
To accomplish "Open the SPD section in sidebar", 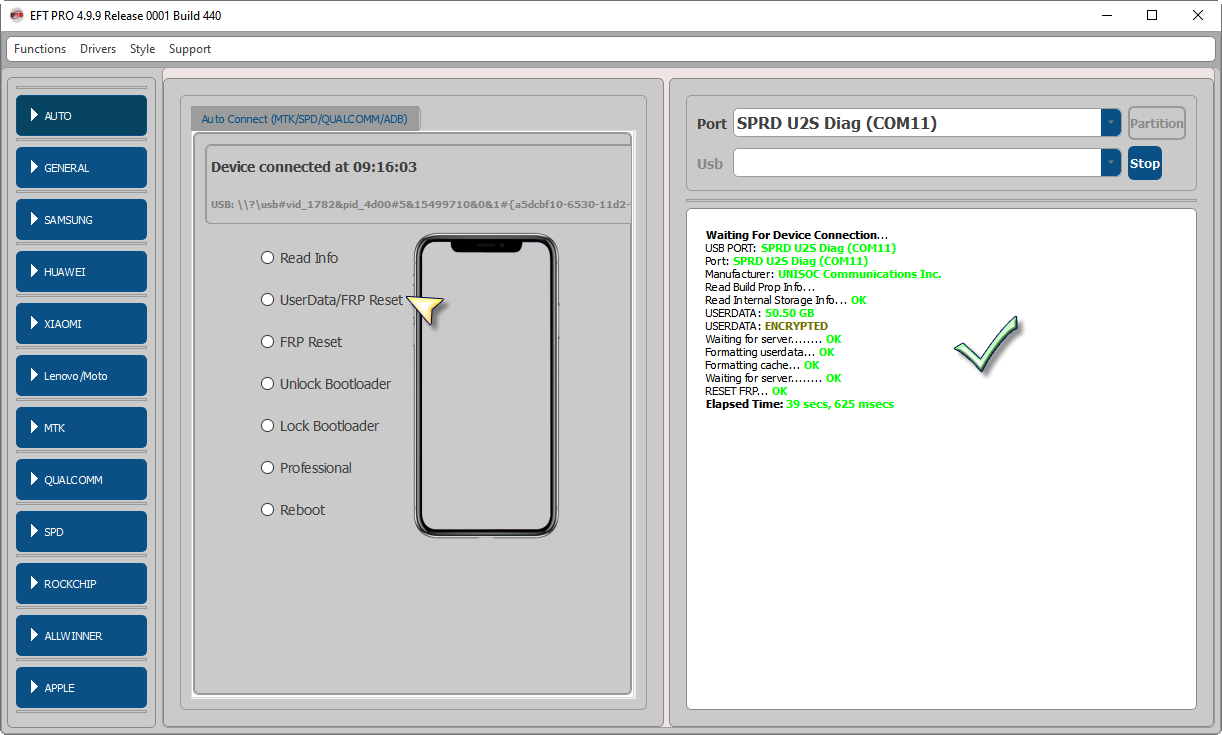I will (81, 532).
